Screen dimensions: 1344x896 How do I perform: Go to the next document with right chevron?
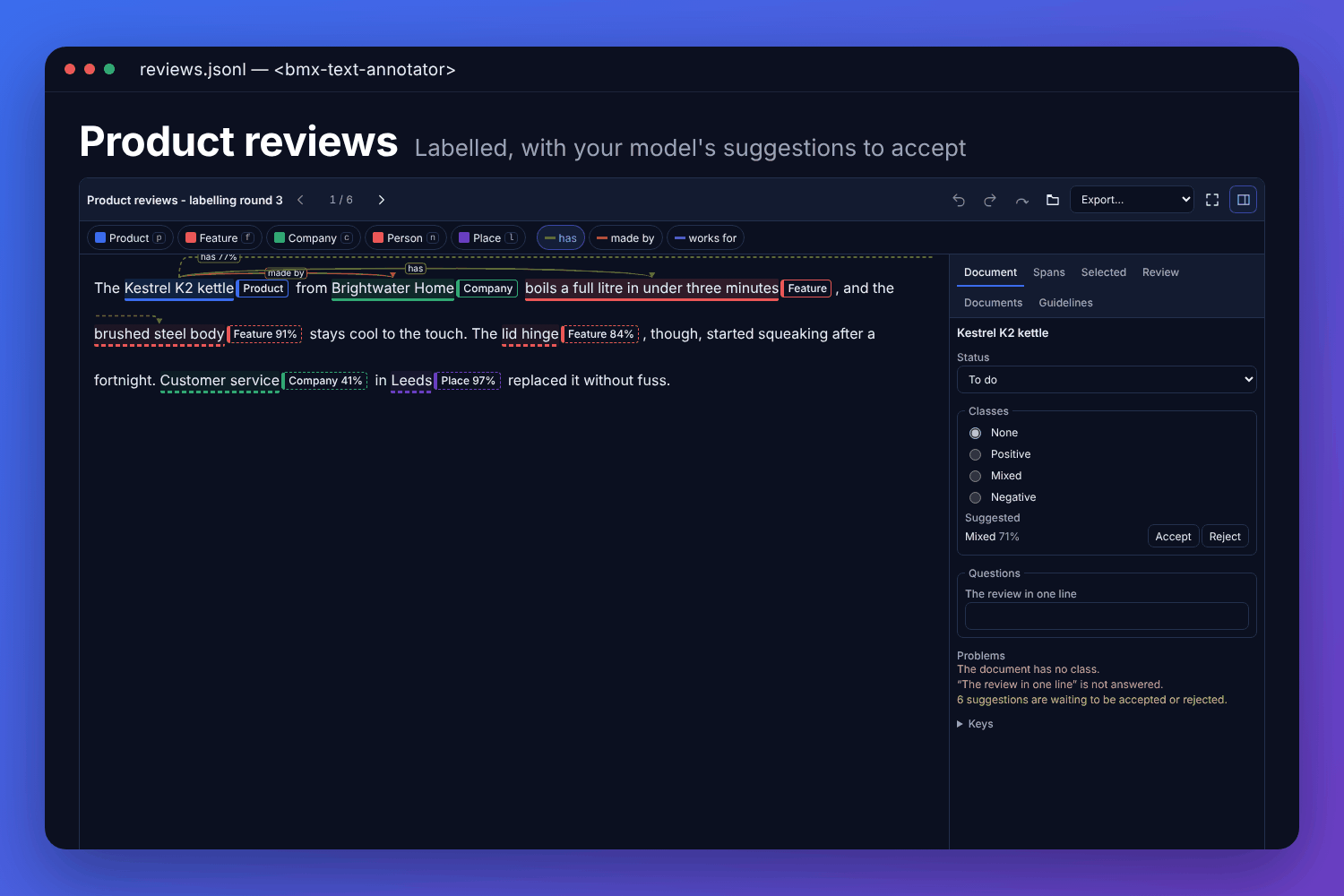382,200
